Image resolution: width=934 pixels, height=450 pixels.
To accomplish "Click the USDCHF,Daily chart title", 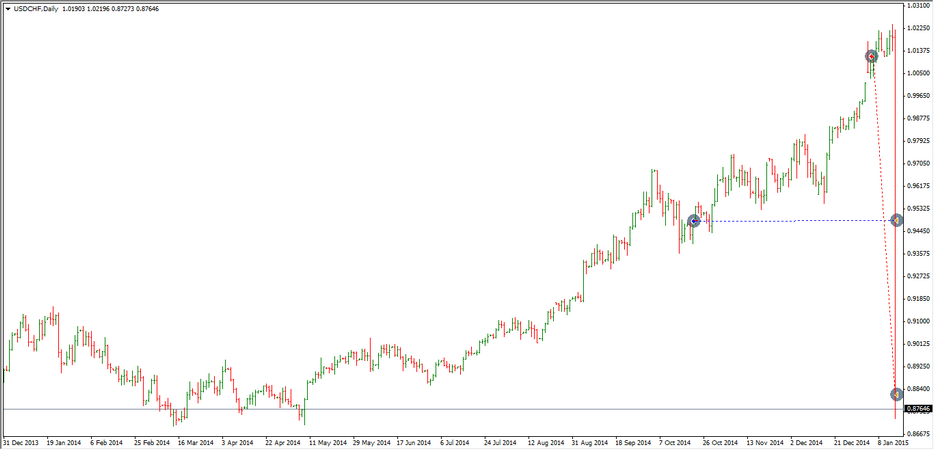I will pyautogui.click(x=37, y=8).
